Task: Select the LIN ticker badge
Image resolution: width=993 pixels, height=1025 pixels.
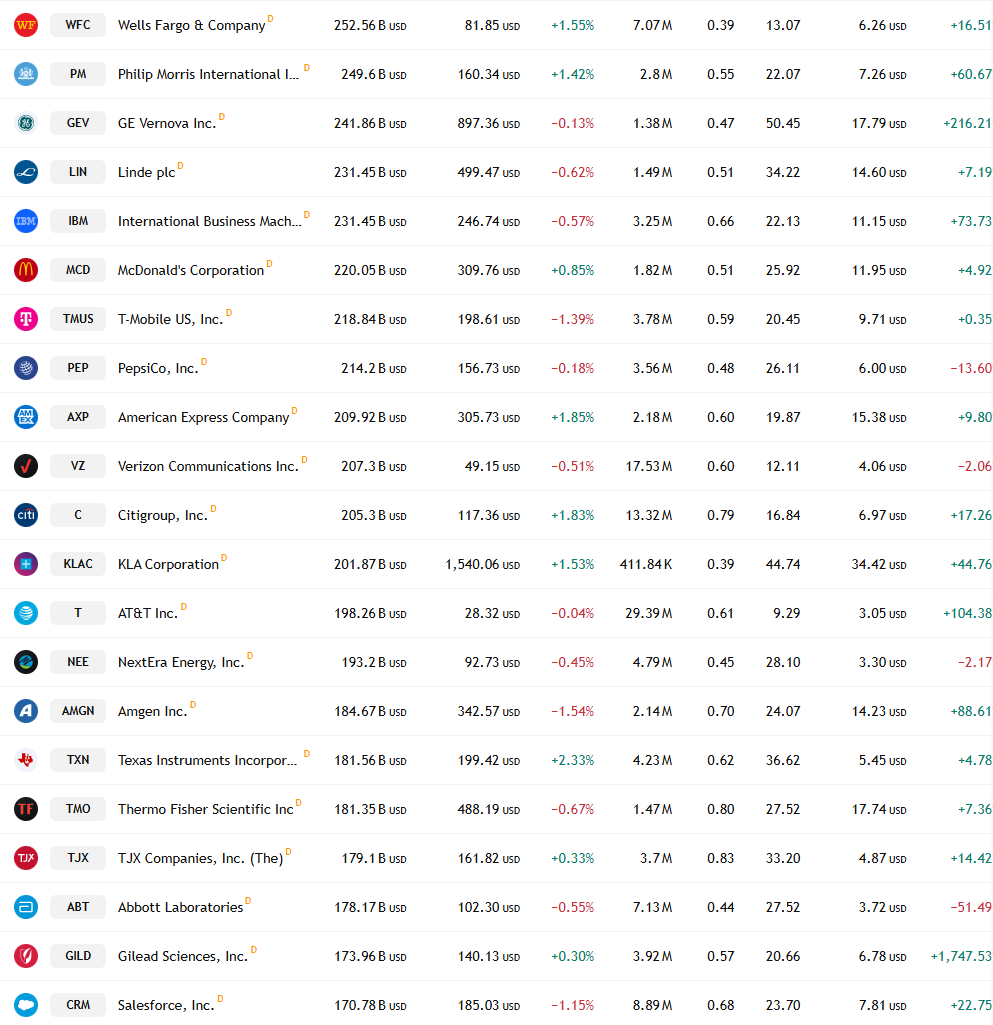Action: [x=78, y=172]
